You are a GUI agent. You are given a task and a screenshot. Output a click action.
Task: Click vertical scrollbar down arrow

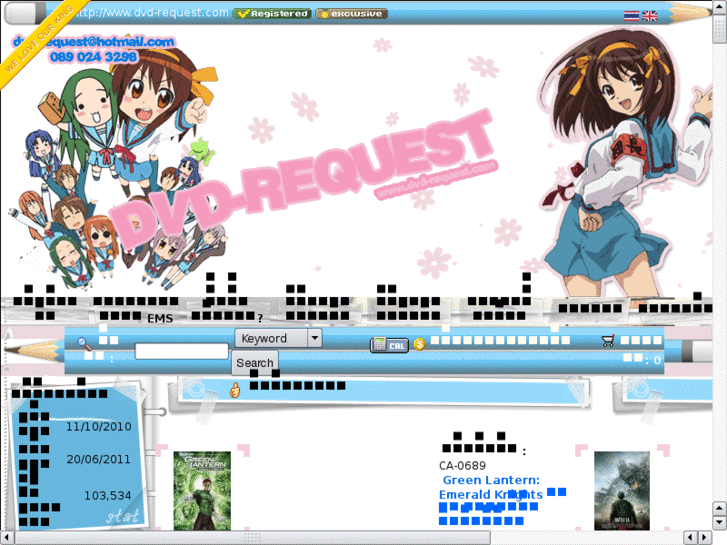click(x=719, y=522)
